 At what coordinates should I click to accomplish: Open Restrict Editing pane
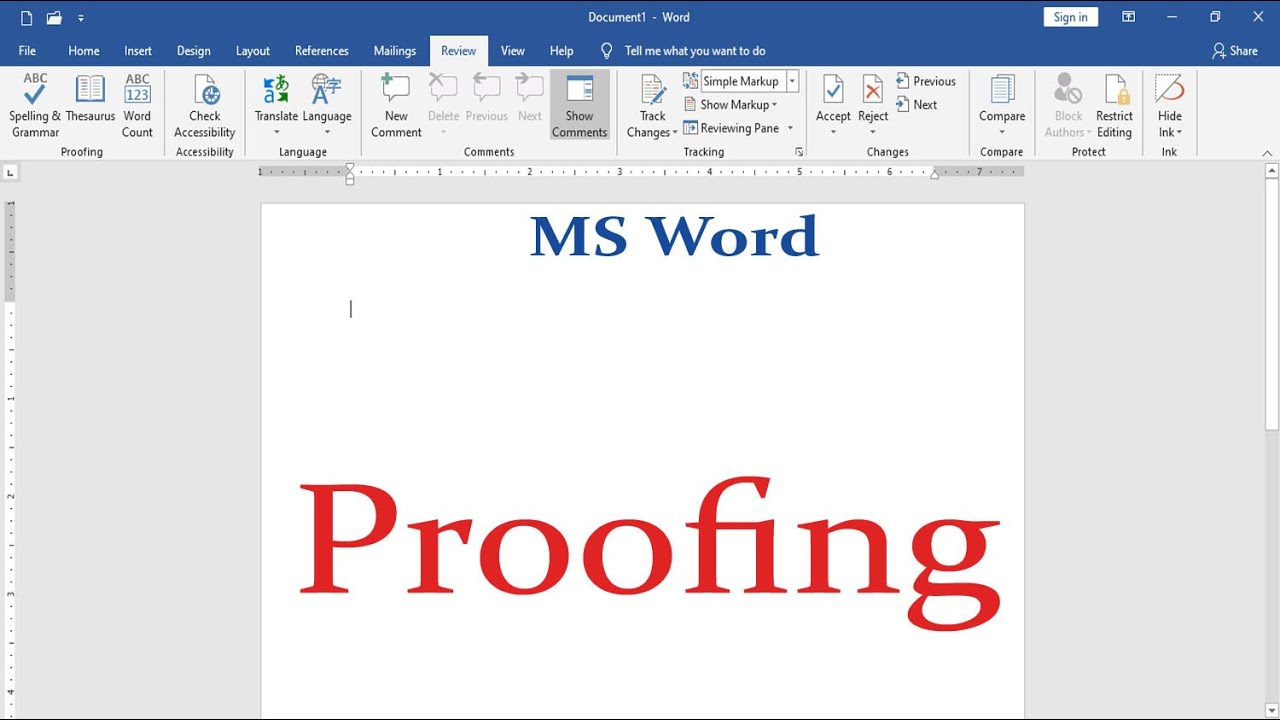coord(1114,105)
